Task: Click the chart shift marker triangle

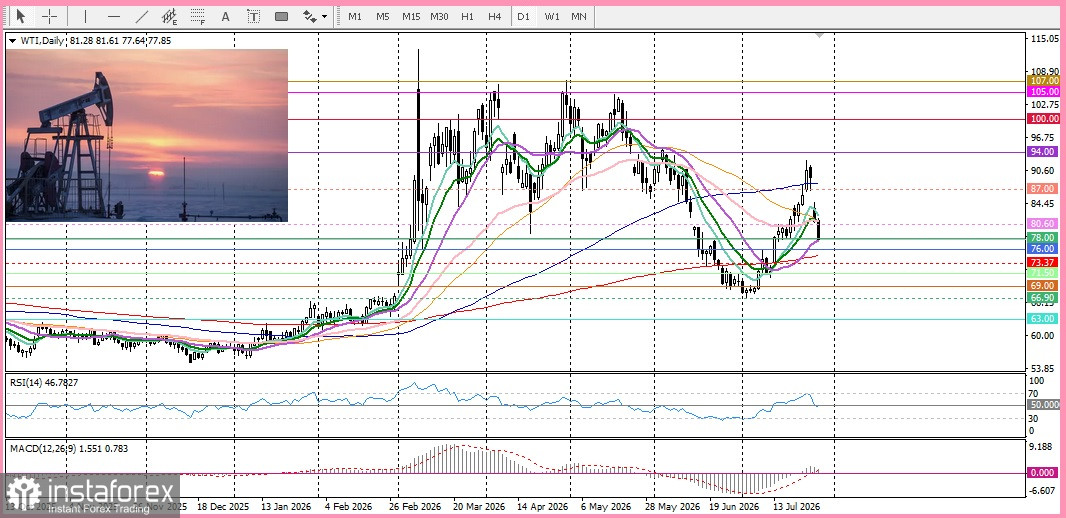Action: (820, 34)
